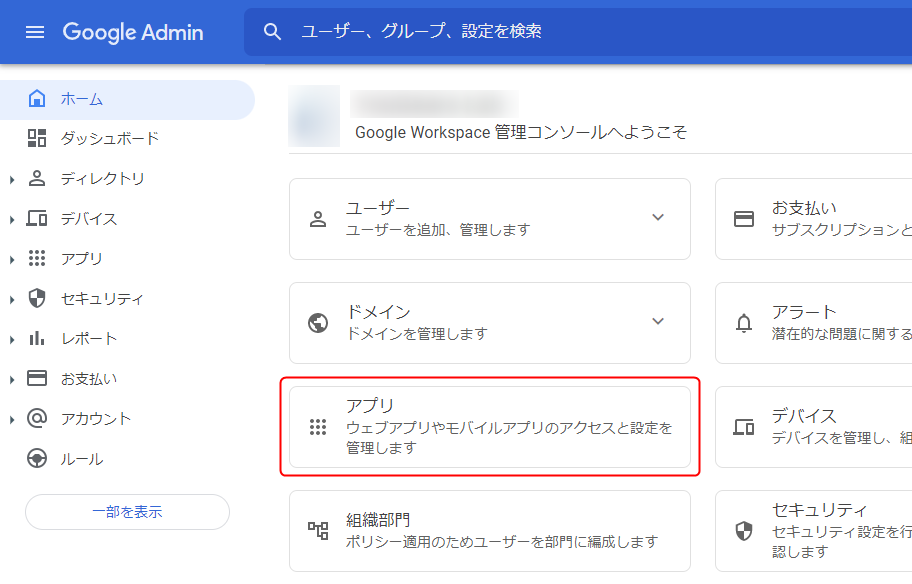Image resolution: width=912 pixels, height=584 pixels.
Task: Open the セキュリティ card on the right
Action: (x=820, y=510)
